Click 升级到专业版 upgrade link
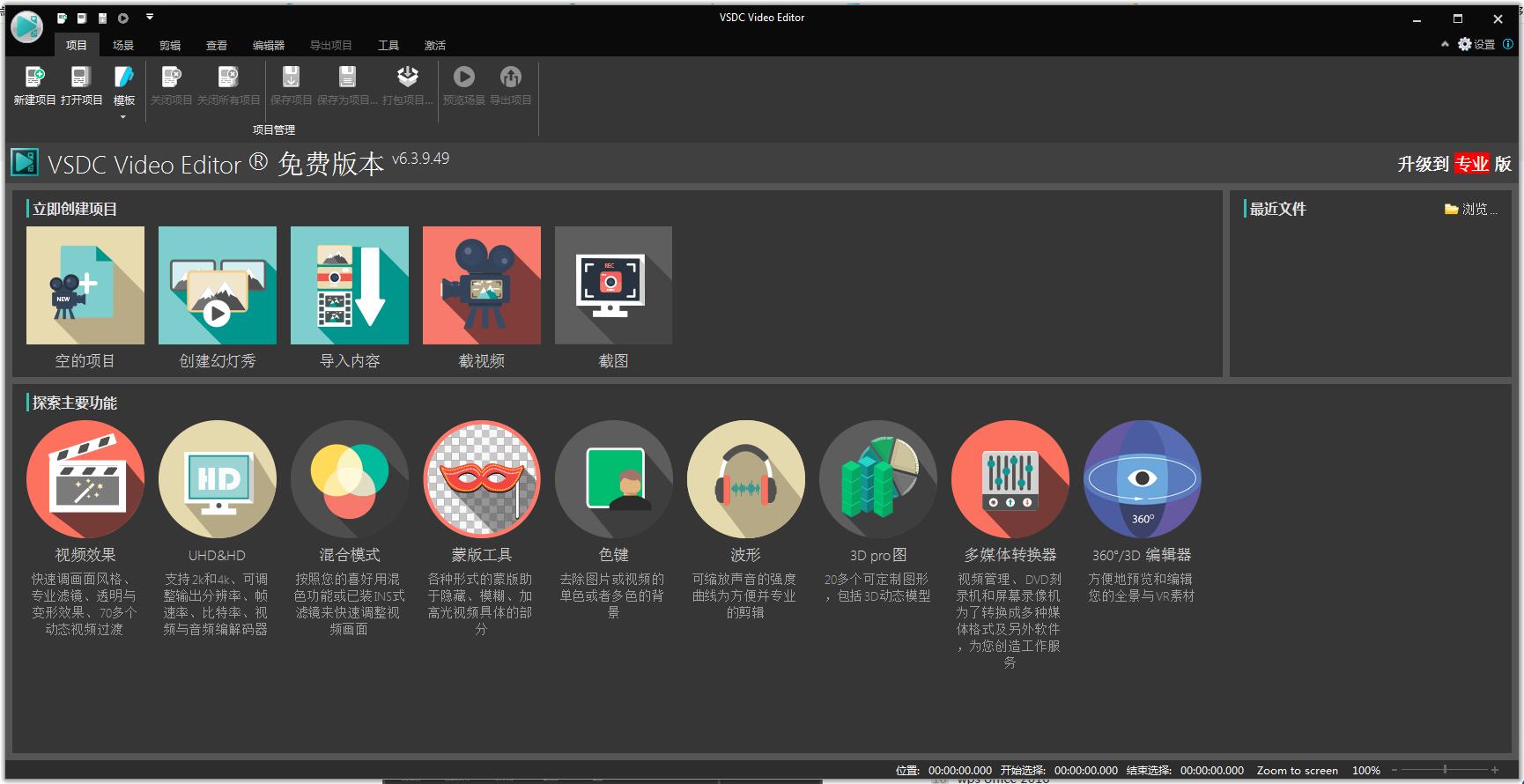Screen dimensions: 1524x784 [1454, 164]
